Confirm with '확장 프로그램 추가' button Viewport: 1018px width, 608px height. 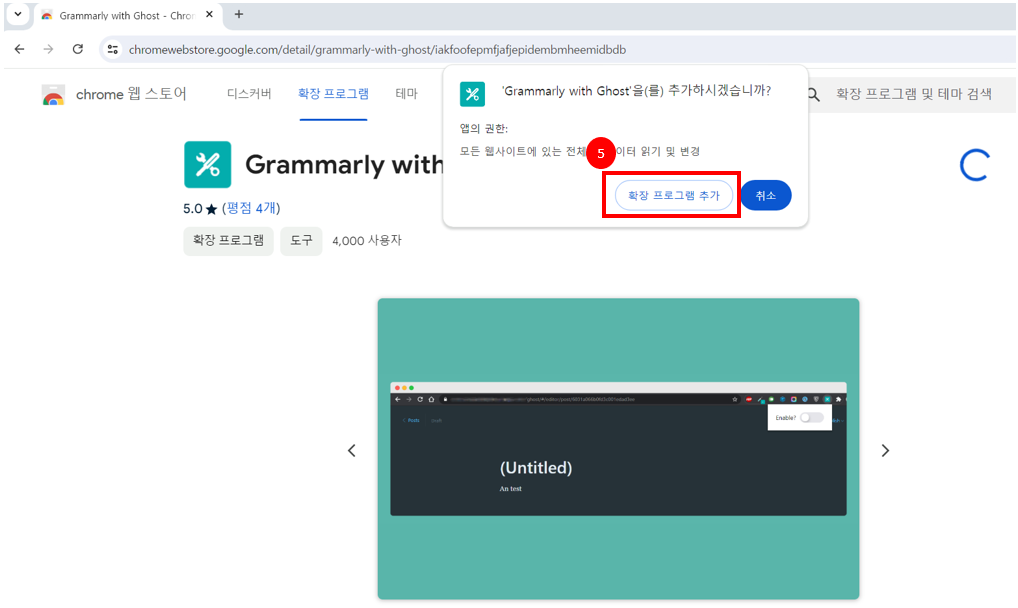673,195
